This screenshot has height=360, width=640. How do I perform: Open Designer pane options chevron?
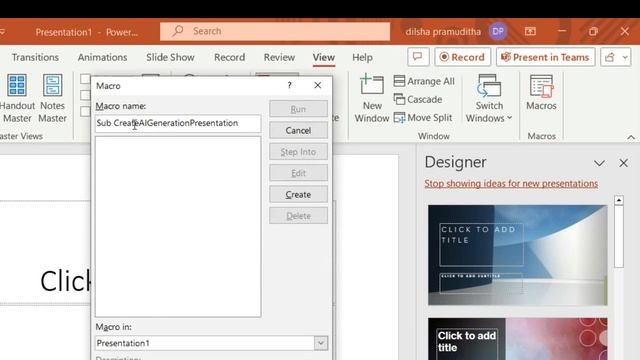pos(599,163)
